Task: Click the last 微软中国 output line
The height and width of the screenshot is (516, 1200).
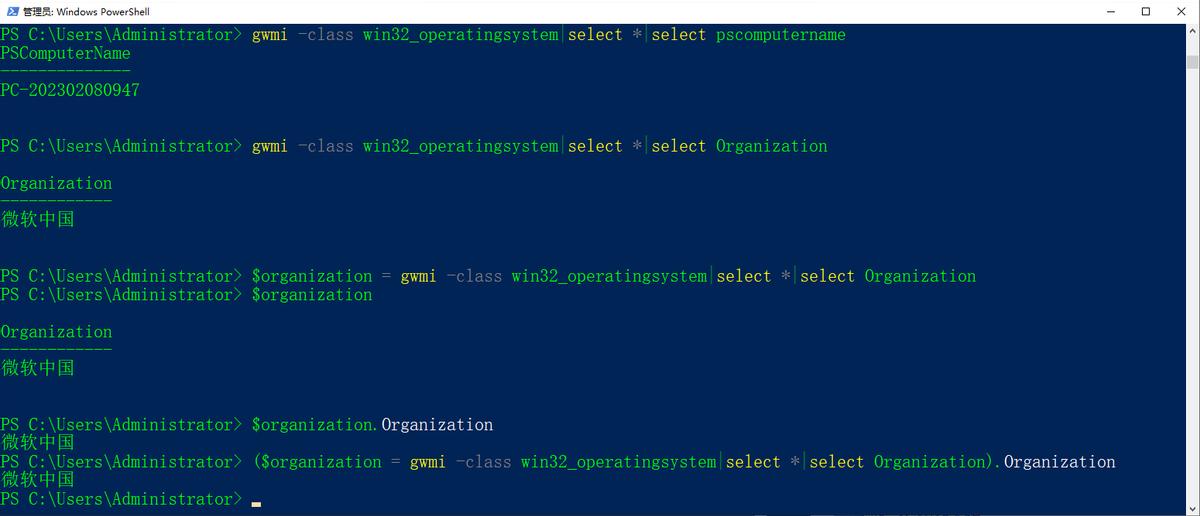Action: [38, 479]
